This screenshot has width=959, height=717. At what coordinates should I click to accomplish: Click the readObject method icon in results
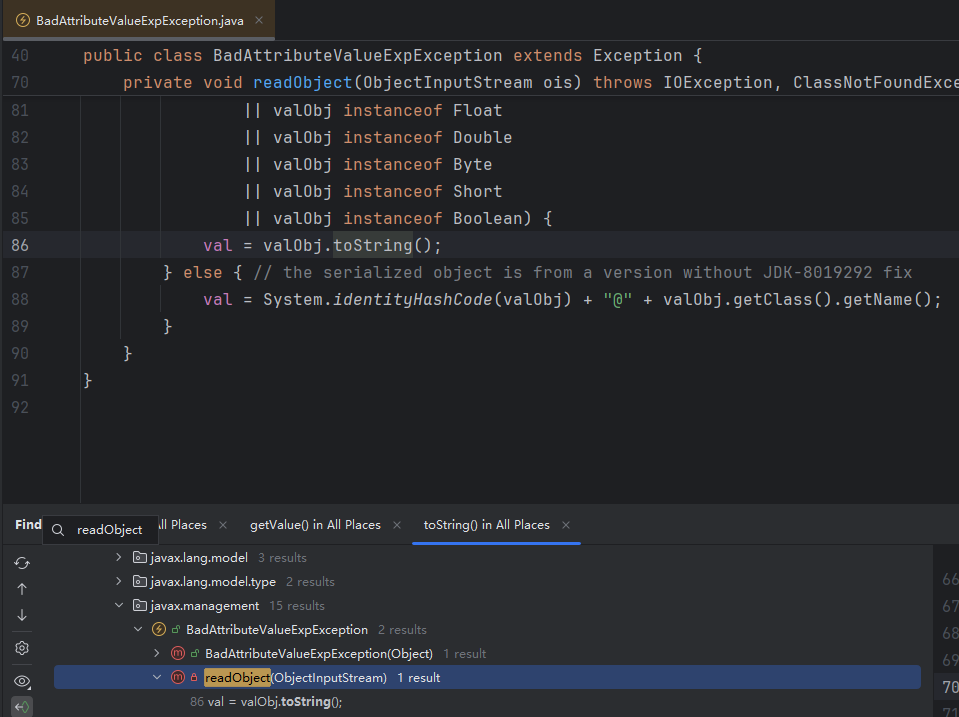click(178, 678)
